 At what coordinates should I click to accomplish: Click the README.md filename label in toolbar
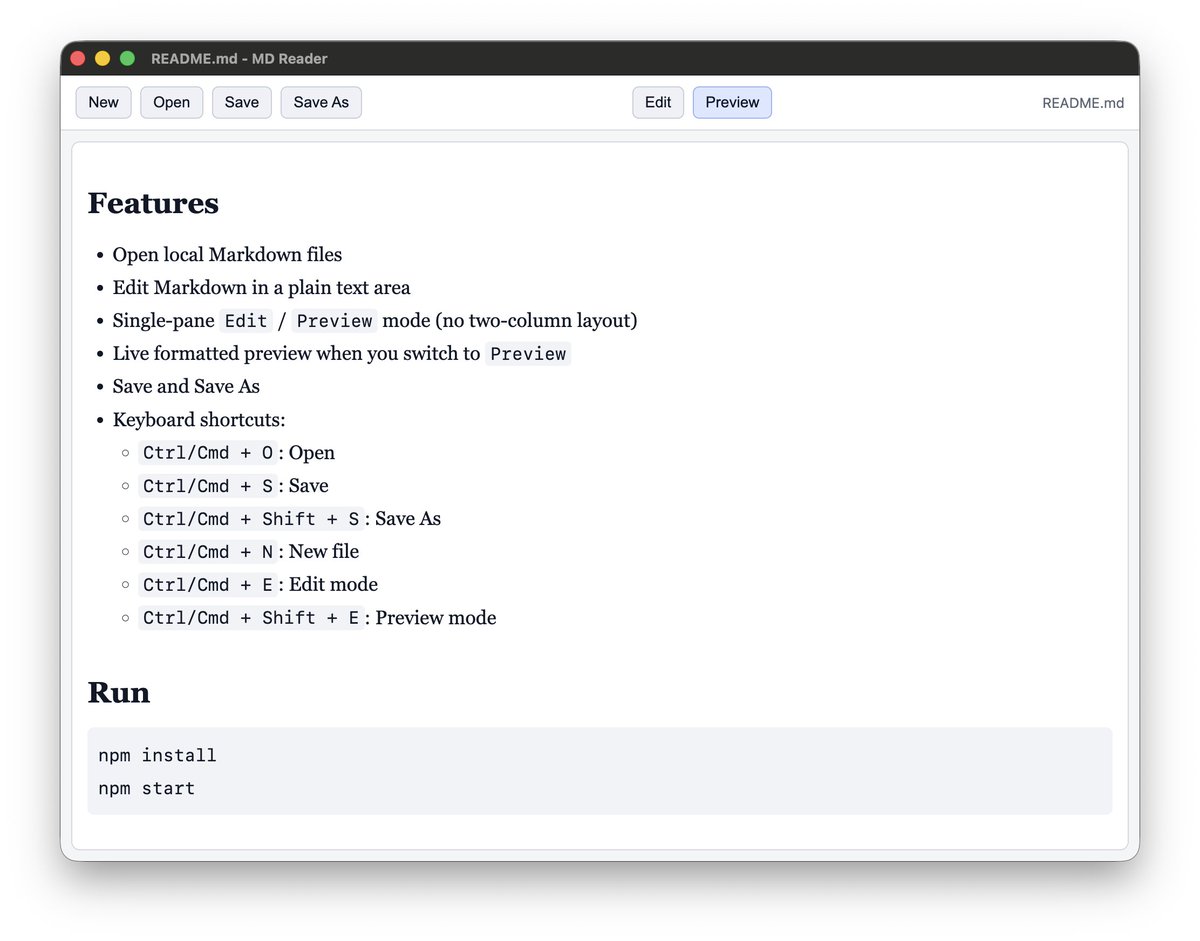[x=1083, y=103]
